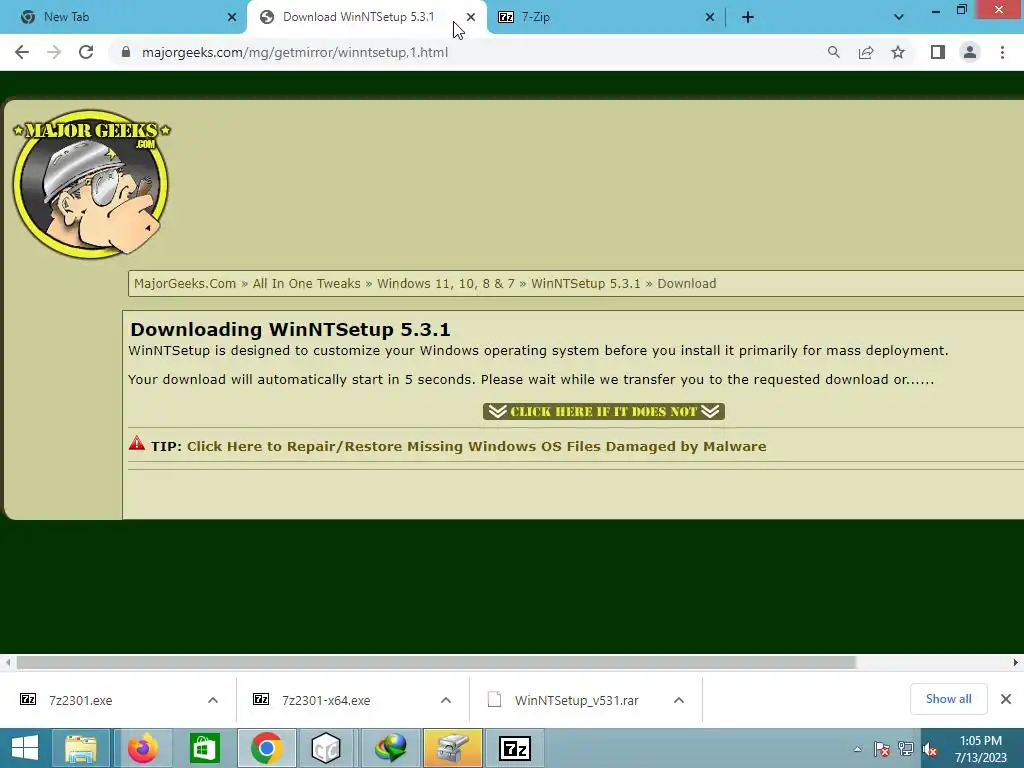Open the Chrome profile avatar
1024x768 pixels.
pos(970,52)
